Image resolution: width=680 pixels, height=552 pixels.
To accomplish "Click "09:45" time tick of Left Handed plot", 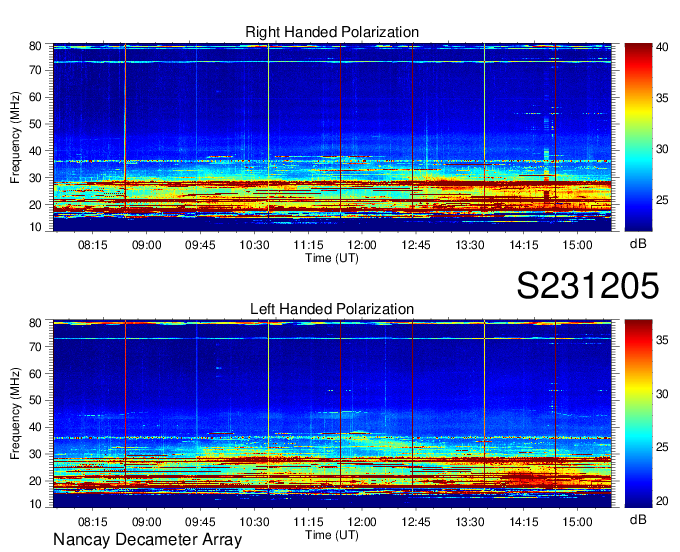I will click(200, 522).
